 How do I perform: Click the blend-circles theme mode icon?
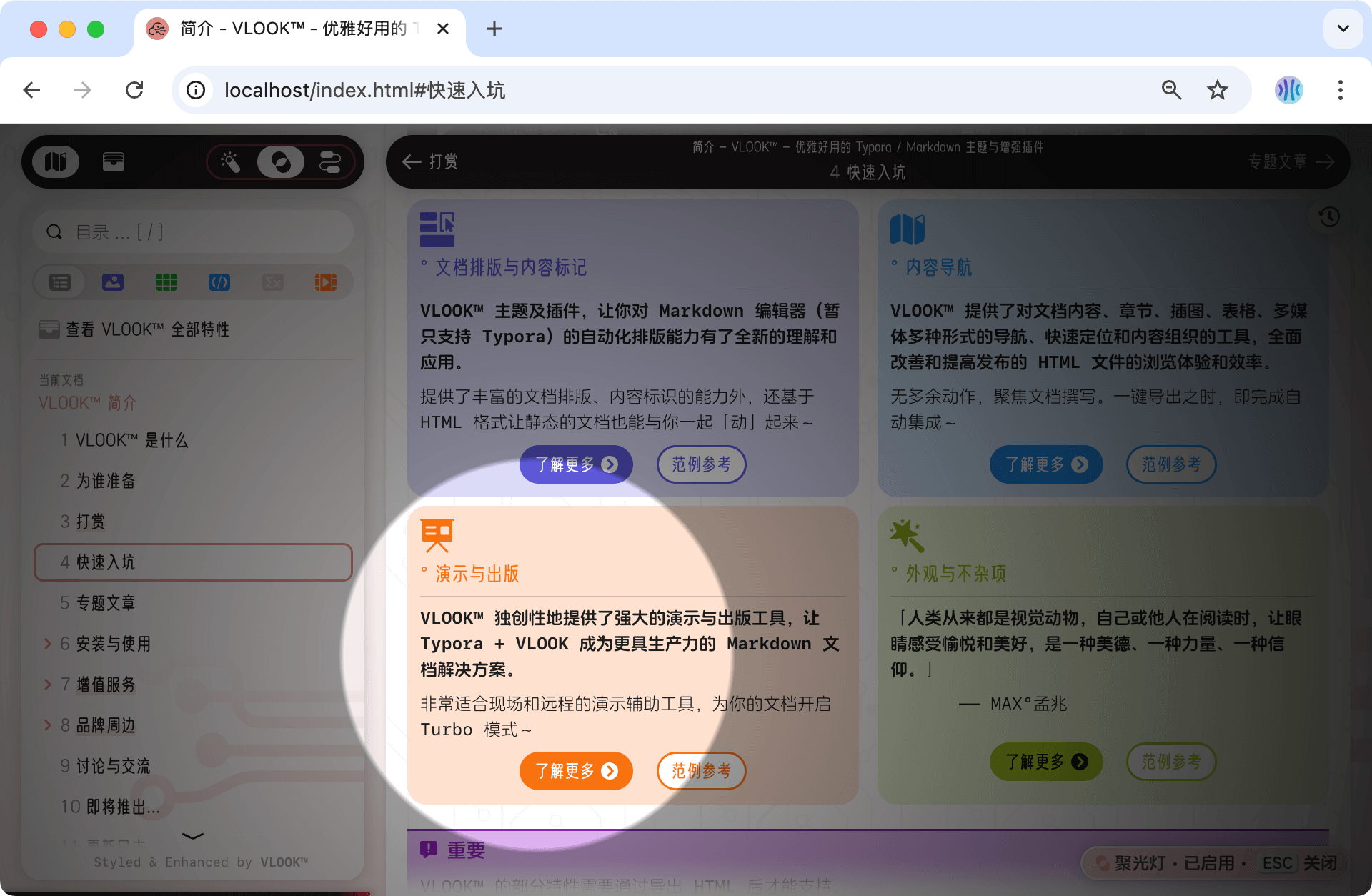[281, 161]
